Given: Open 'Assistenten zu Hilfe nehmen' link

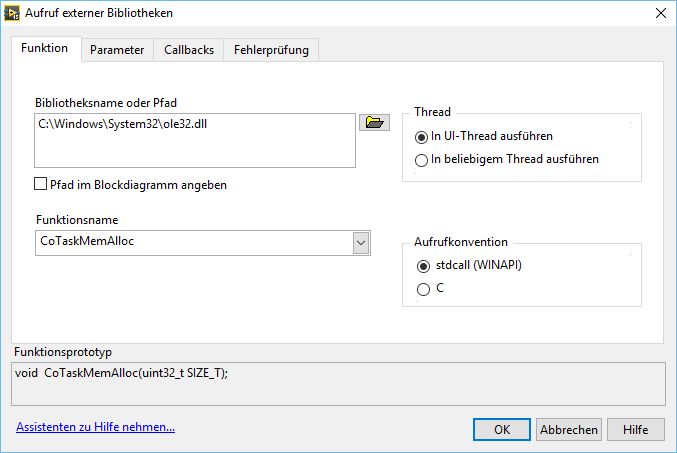Looking at the screenshot, I should [x=95, y=427].
